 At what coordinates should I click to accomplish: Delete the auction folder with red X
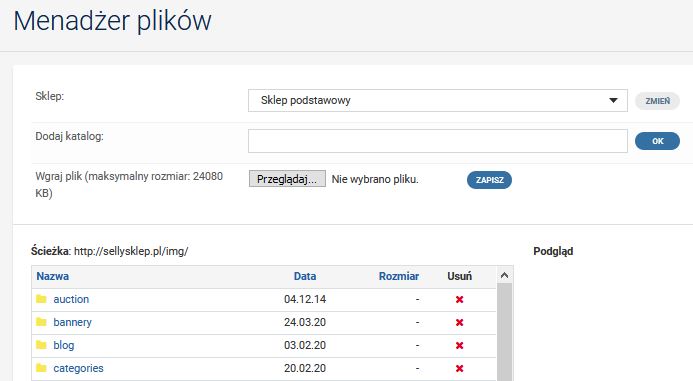pyautogui.click(x=459, y=300)
